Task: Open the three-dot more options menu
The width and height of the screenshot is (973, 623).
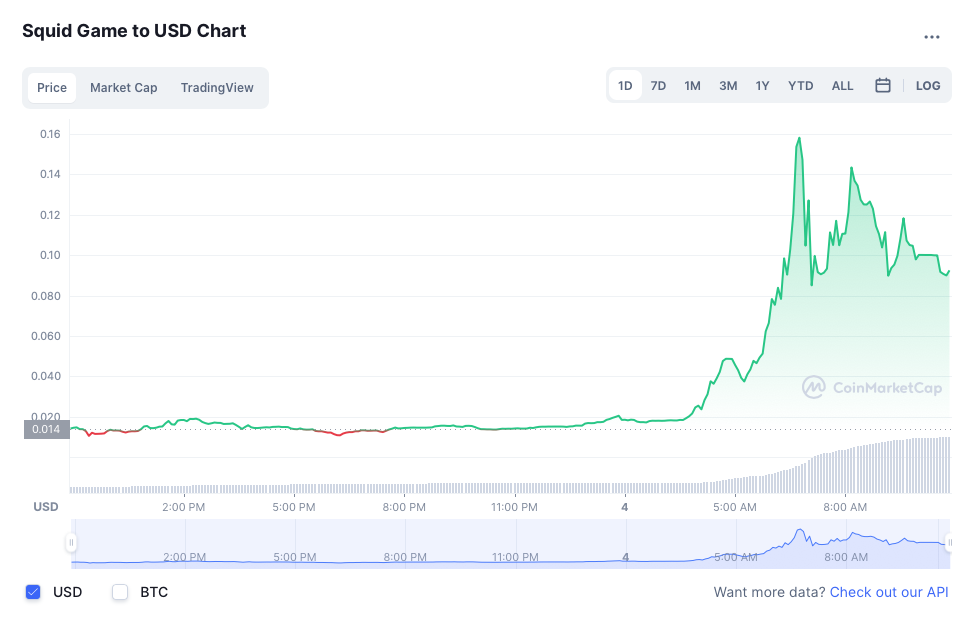Action: tap(931, 37)
